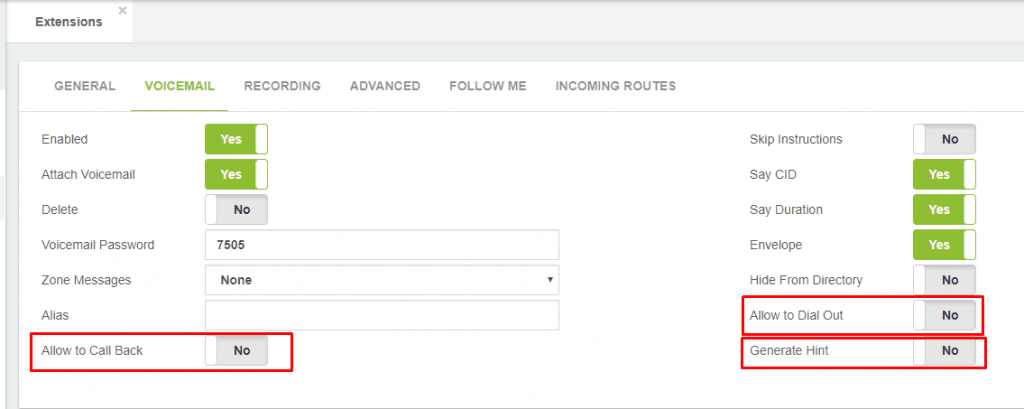The image size is (1024, 409).
Task: Go to the Incoming Routes tab
Action: (615, 86)
